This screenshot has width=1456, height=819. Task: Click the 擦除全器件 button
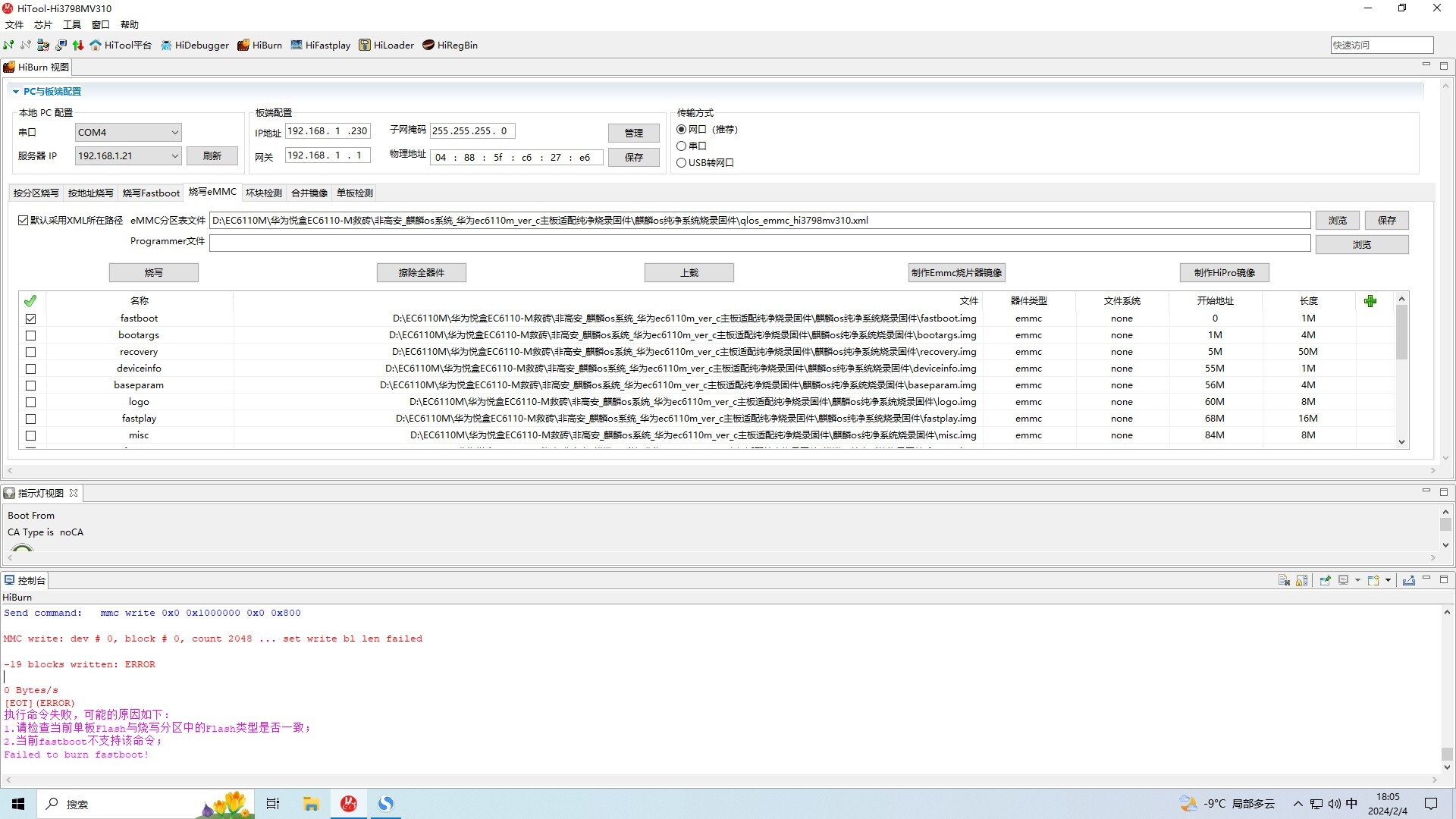[x=422, y=272]
